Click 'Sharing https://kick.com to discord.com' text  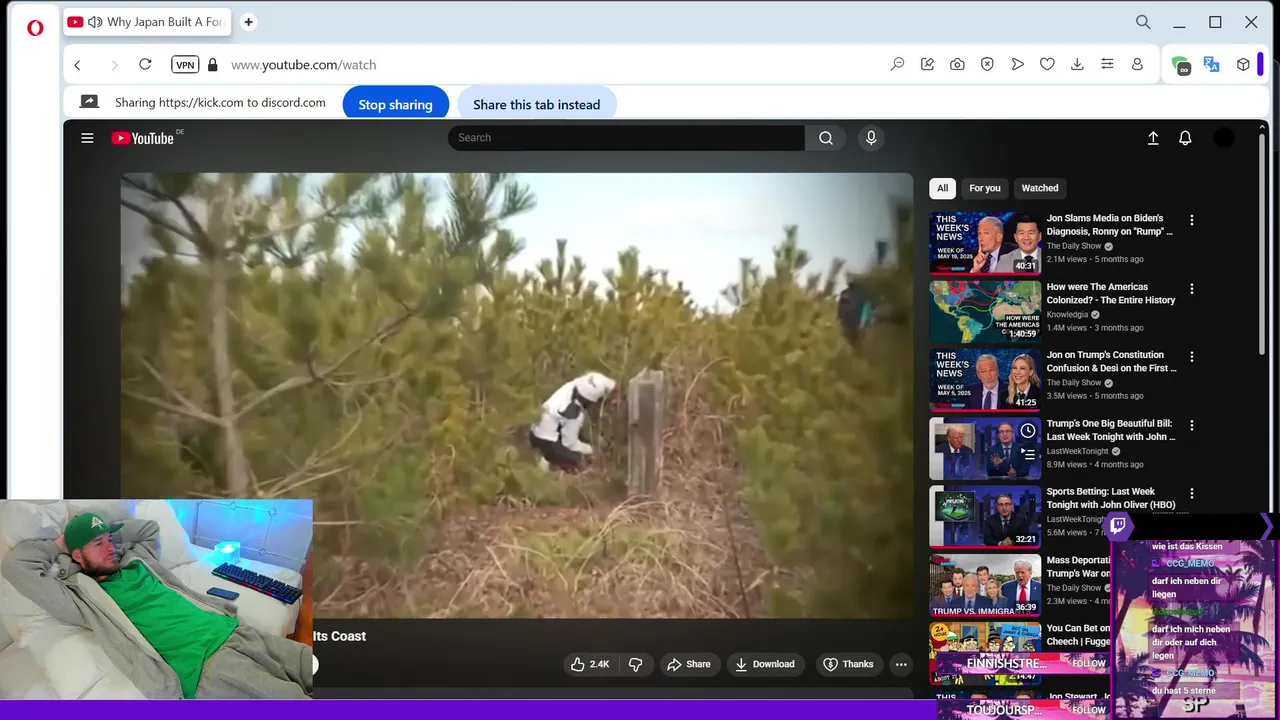220,102
